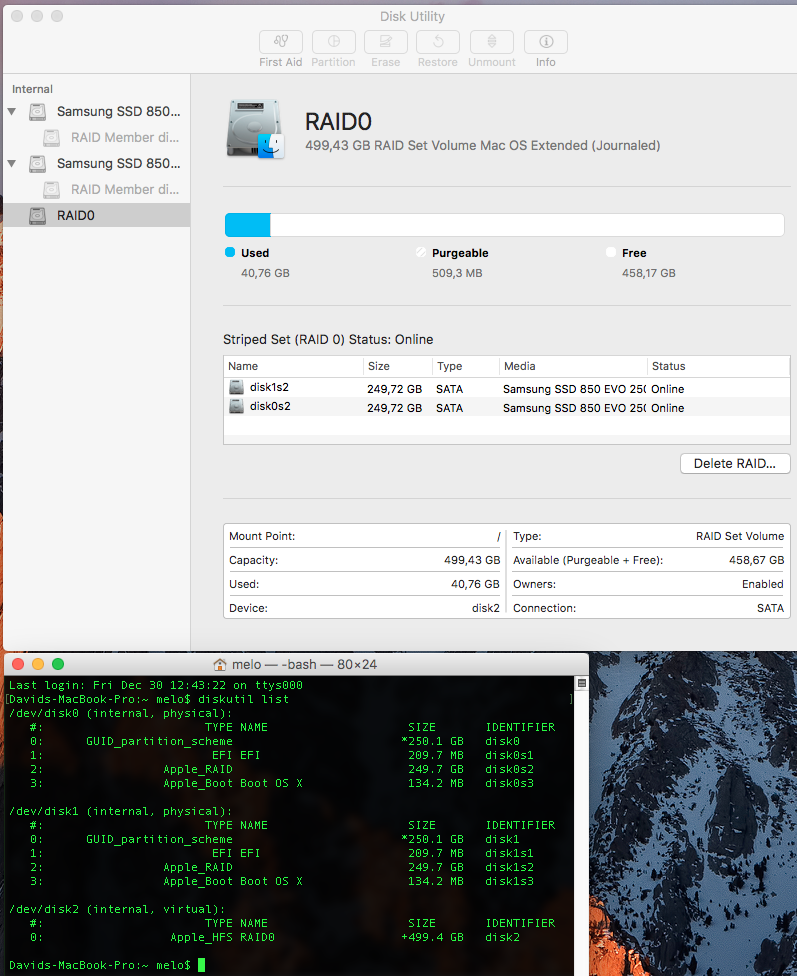Select the Restore toolbar icon
Viewport: 797px width, 976px height.
pos(438,42)
